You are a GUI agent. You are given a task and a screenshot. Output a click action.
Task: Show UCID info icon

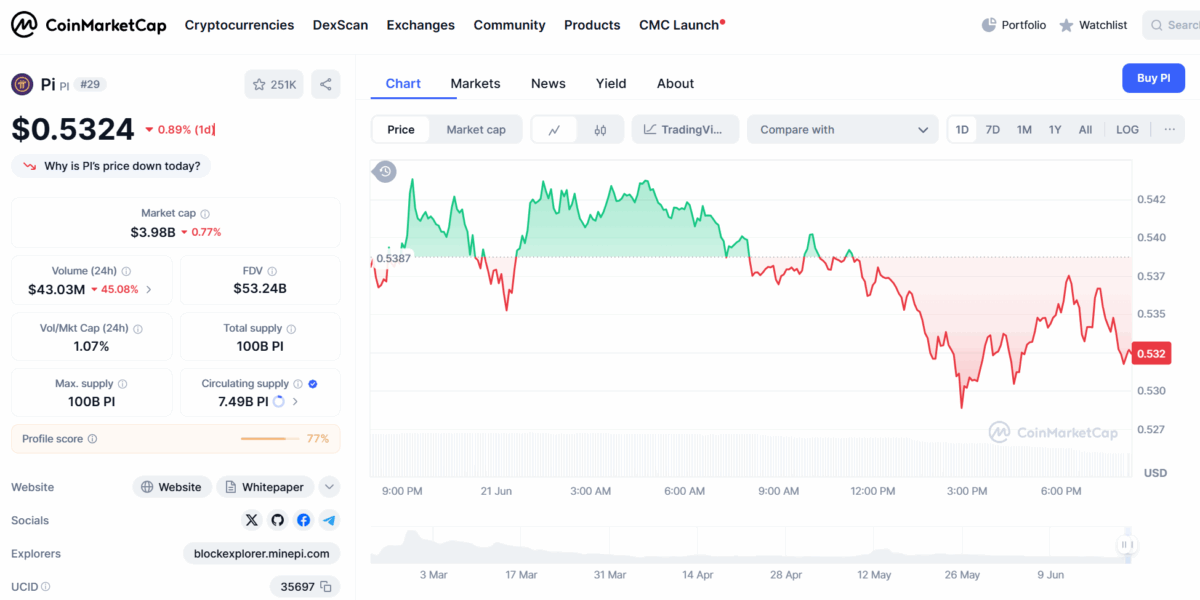pyautogui.click(x=45, y=587)
